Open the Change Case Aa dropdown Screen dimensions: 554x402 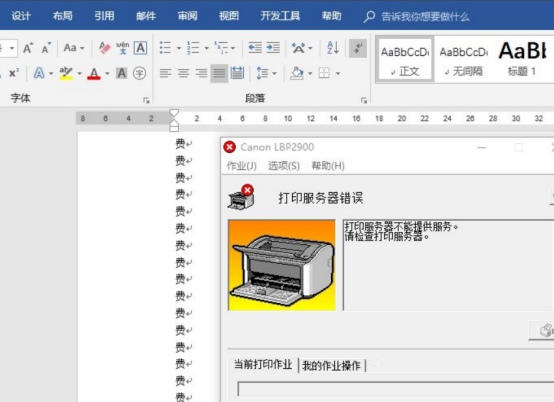pyautogui.click(x=73, y=48)
